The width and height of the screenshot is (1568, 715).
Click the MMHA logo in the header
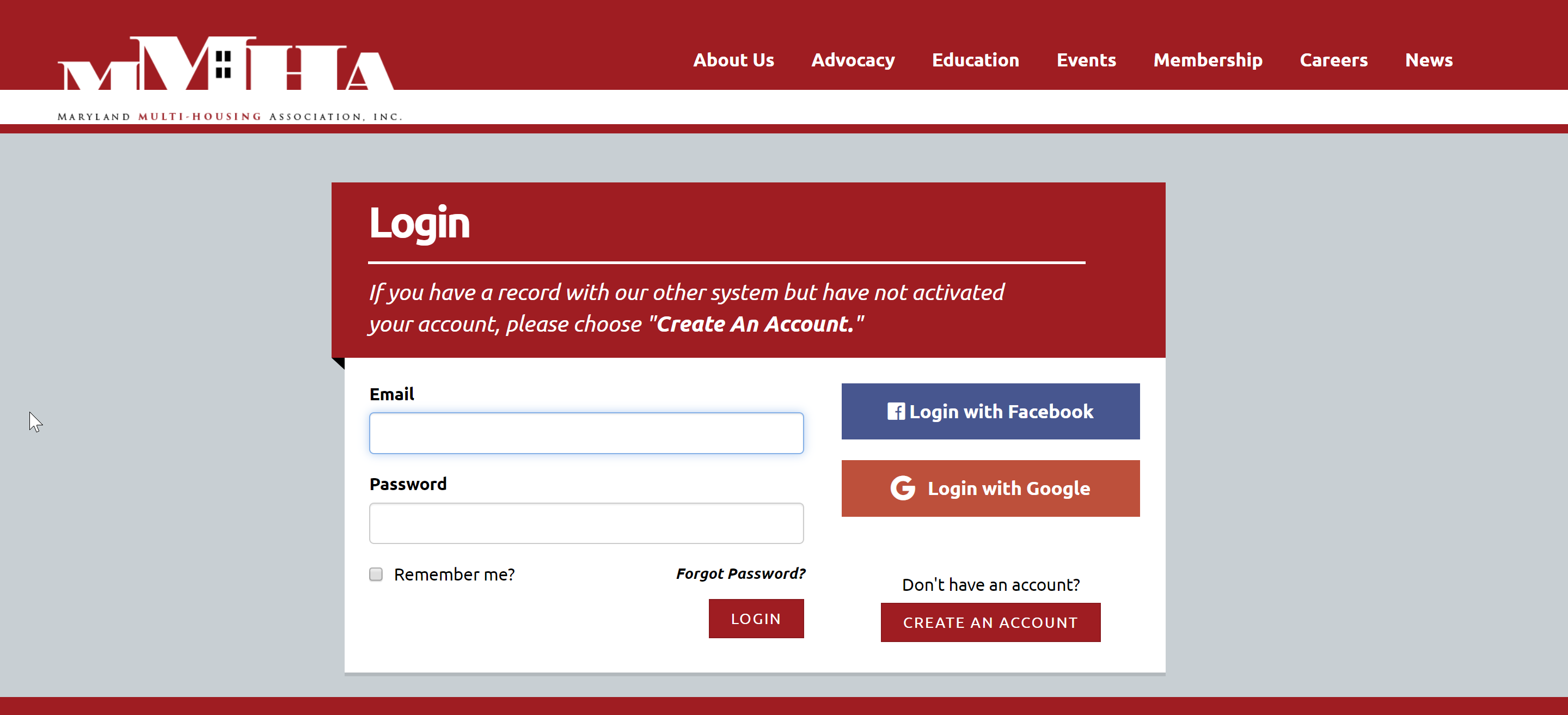pos(226,65)
